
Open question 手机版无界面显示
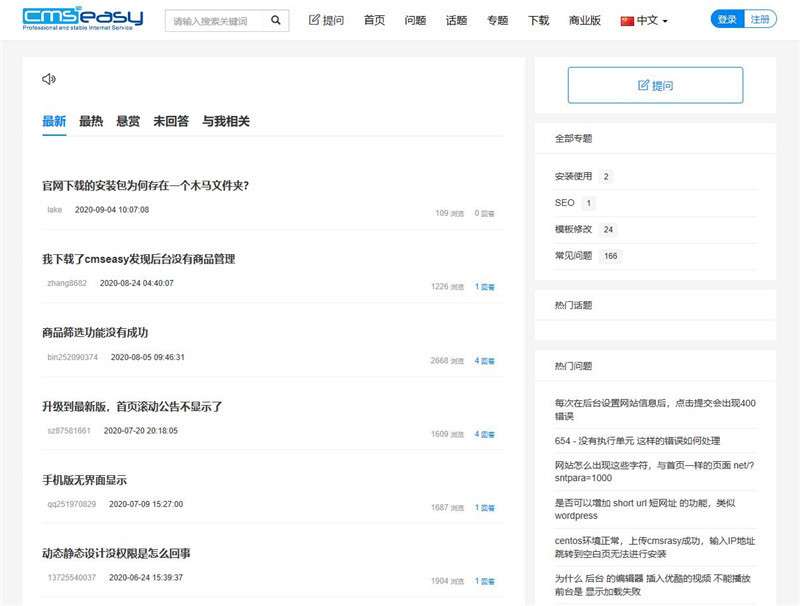tap(84, 480)
